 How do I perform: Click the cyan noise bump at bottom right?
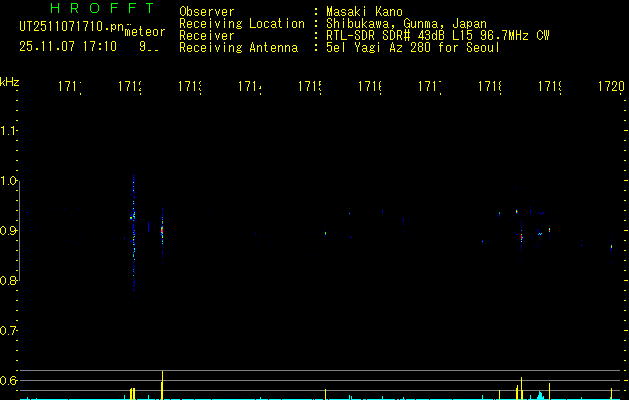coord(540,396)
